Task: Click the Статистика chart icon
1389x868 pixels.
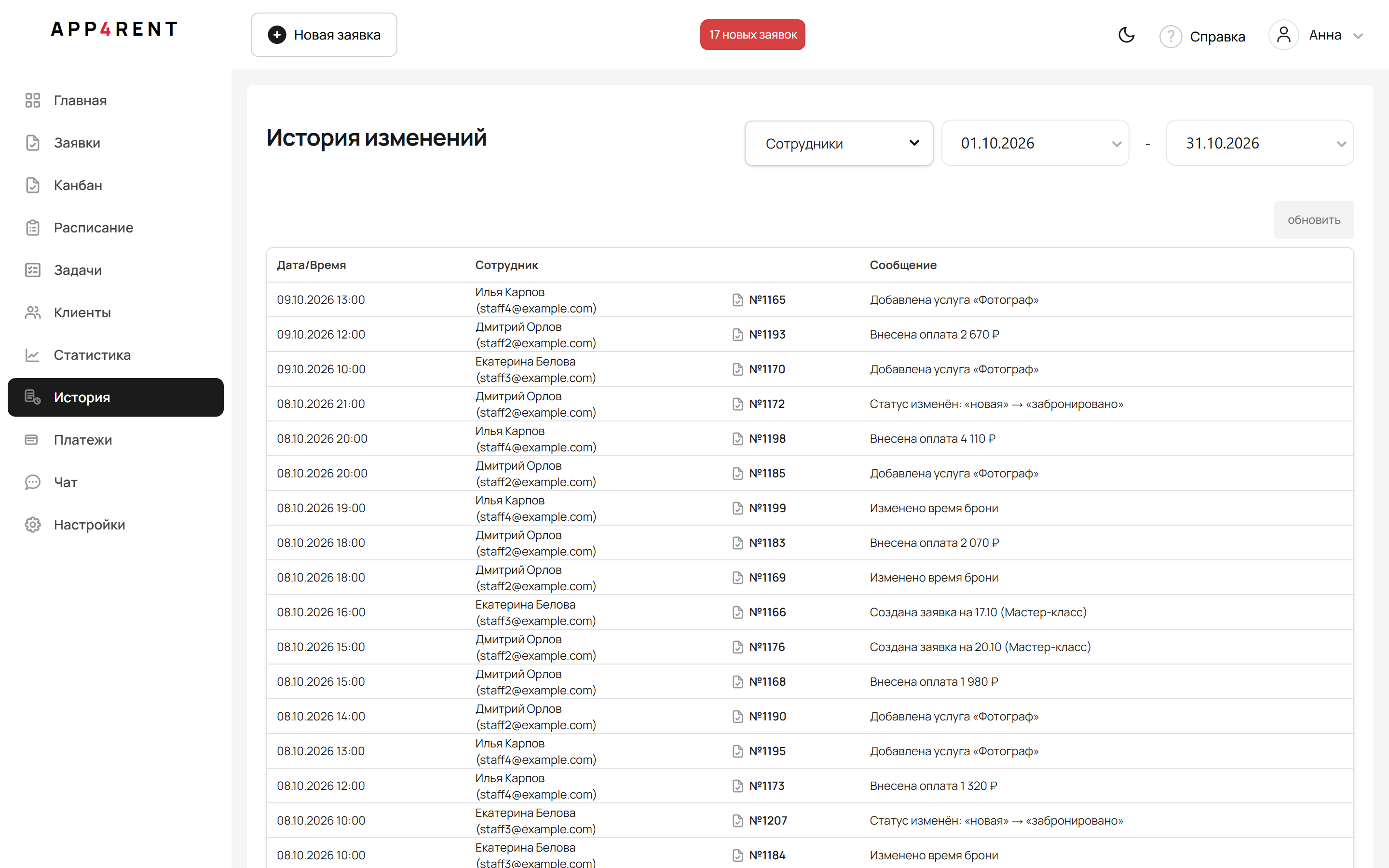Action: tap(33, 355)
